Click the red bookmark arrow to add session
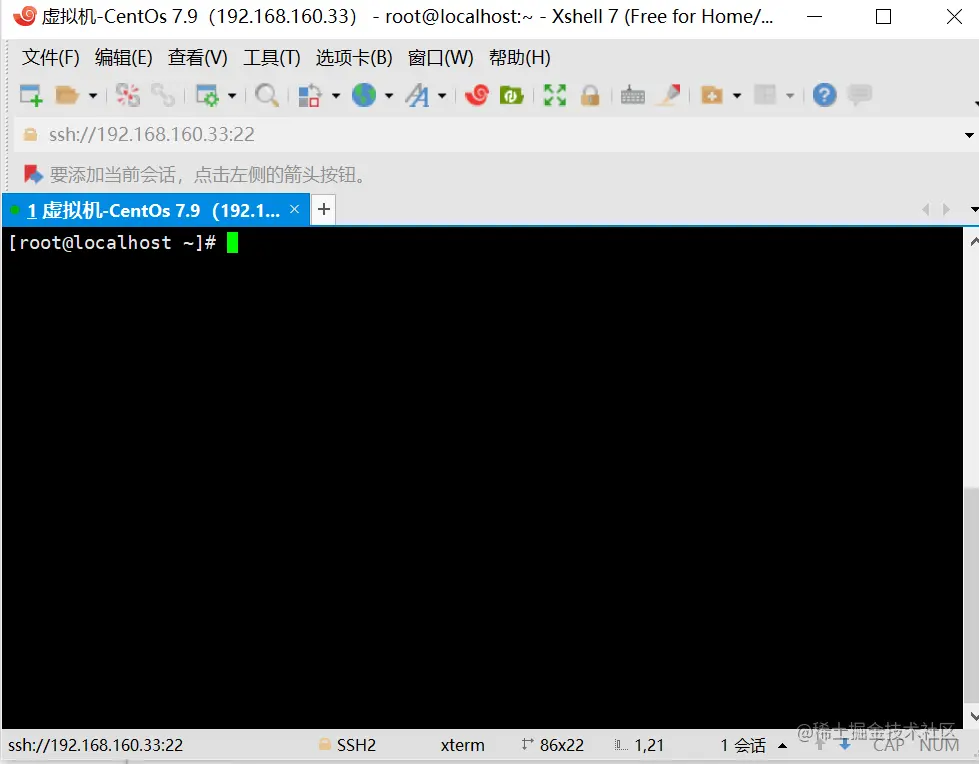The height and width of the screenshot is (764, 979). tap(33, 174)
